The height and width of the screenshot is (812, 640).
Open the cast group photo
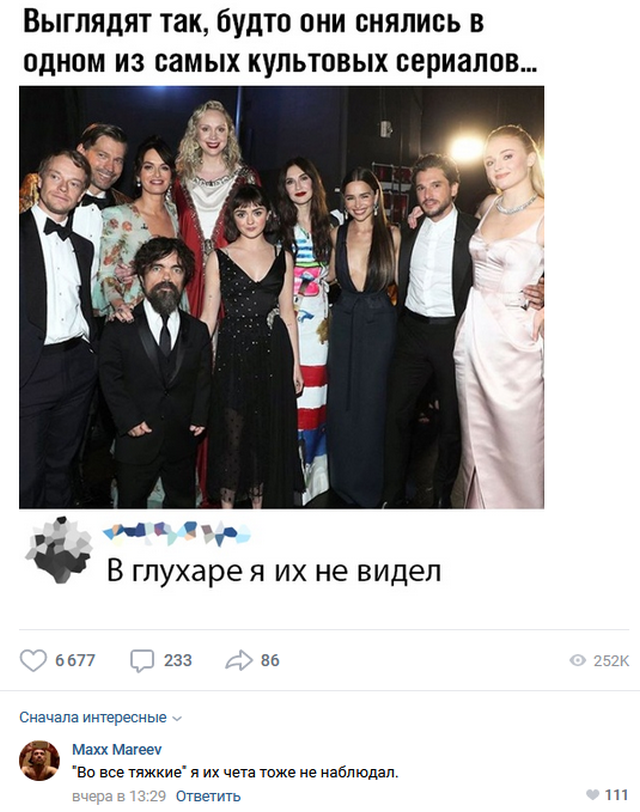[282, 297]
